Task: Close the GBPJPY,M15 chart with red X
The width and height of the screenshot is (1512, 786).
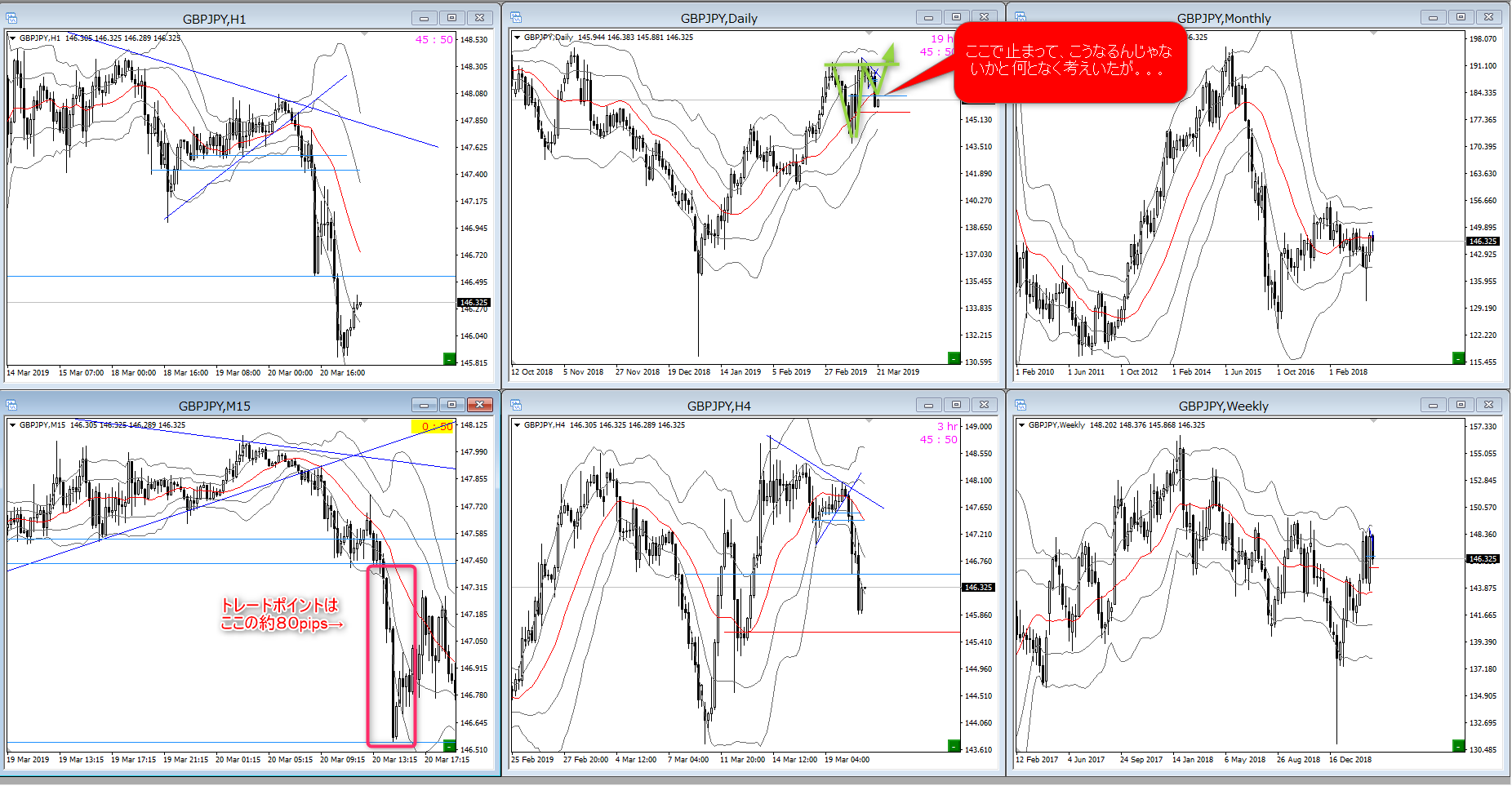Action: coord(480,405)
